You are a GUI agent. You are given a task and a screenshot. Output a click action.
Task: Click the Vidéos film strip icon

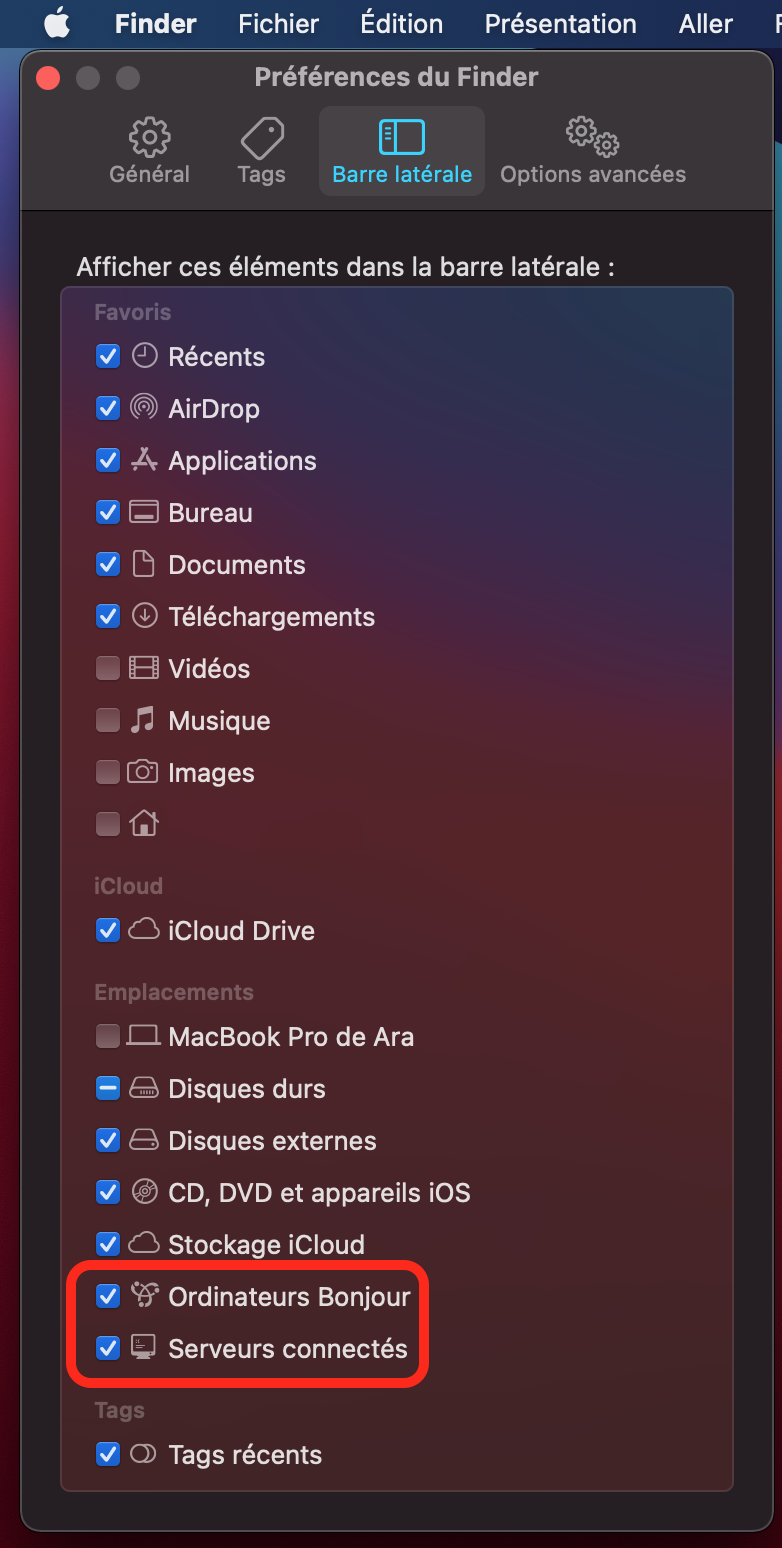click(x=144, y=668)
